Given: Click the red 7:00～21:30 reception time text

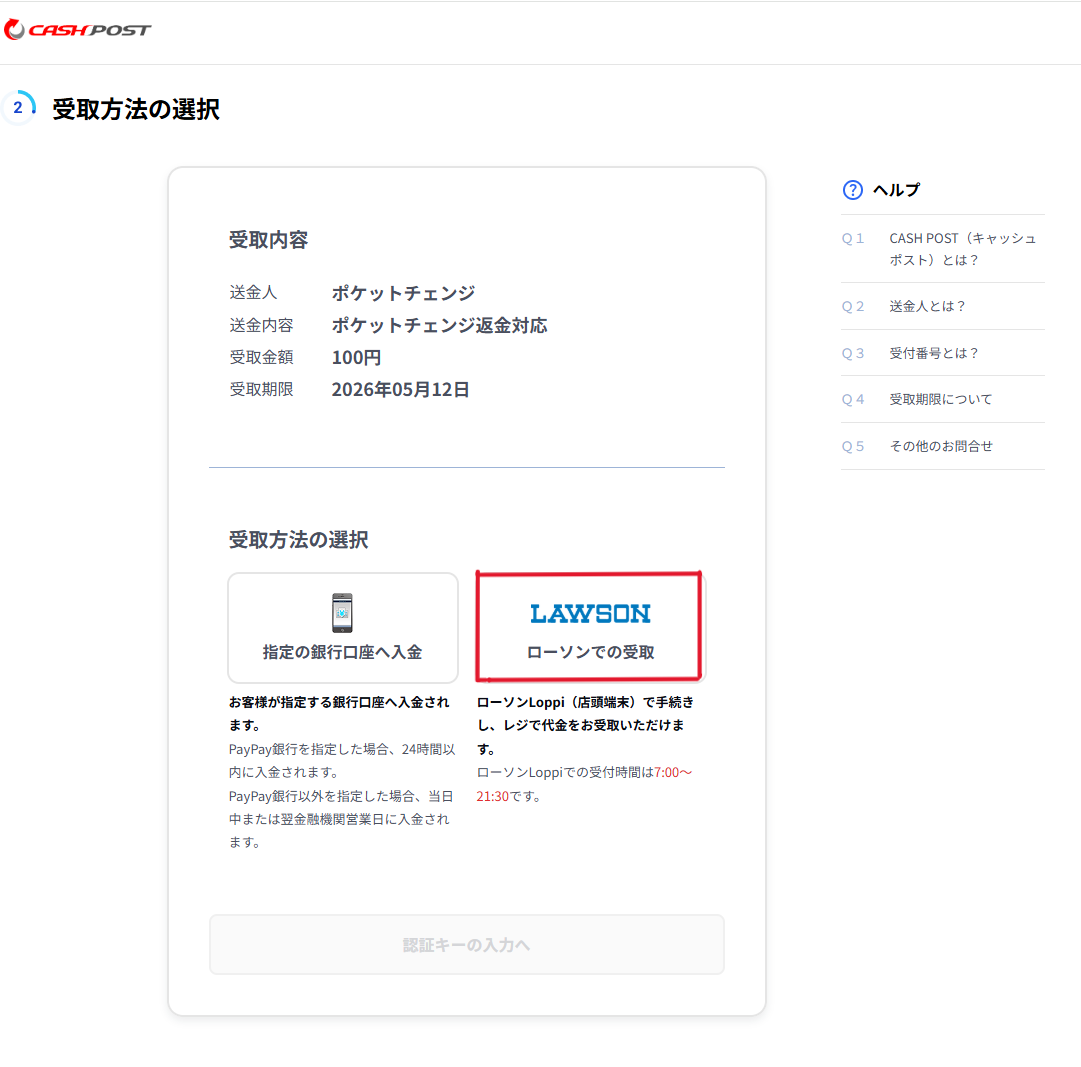Looking at the screenshot, I should [x=585, y=784].
